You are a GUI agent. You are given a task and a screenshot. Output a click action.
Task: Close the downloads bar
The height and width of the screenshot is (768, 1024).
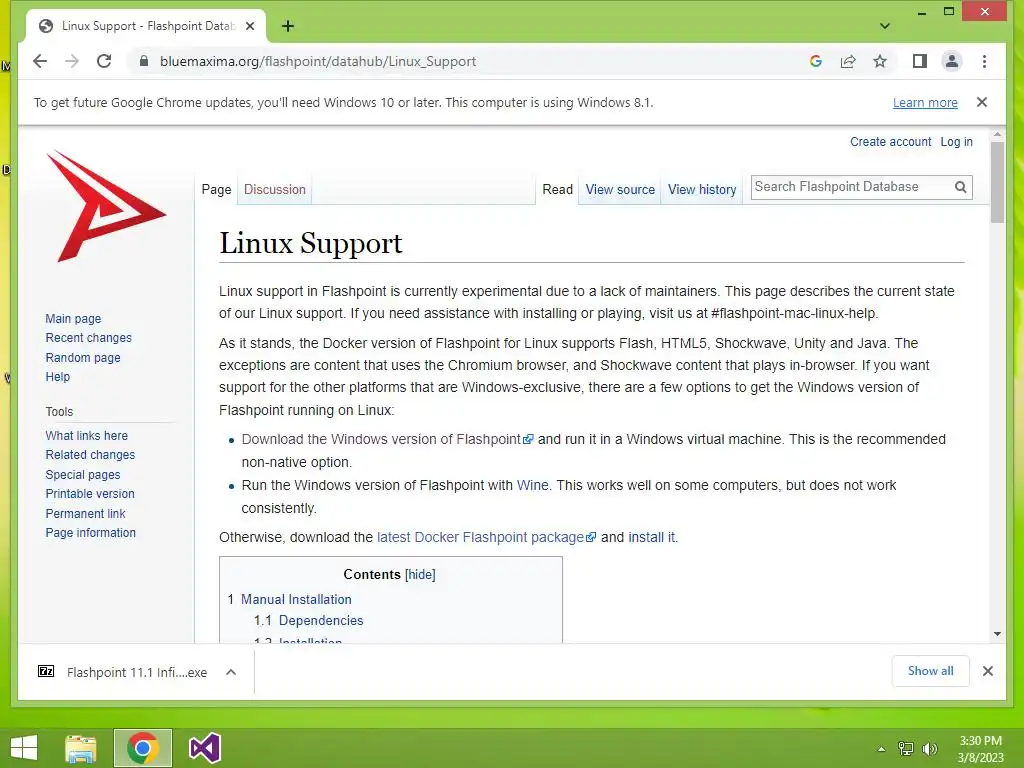click(x=987, y=671)
